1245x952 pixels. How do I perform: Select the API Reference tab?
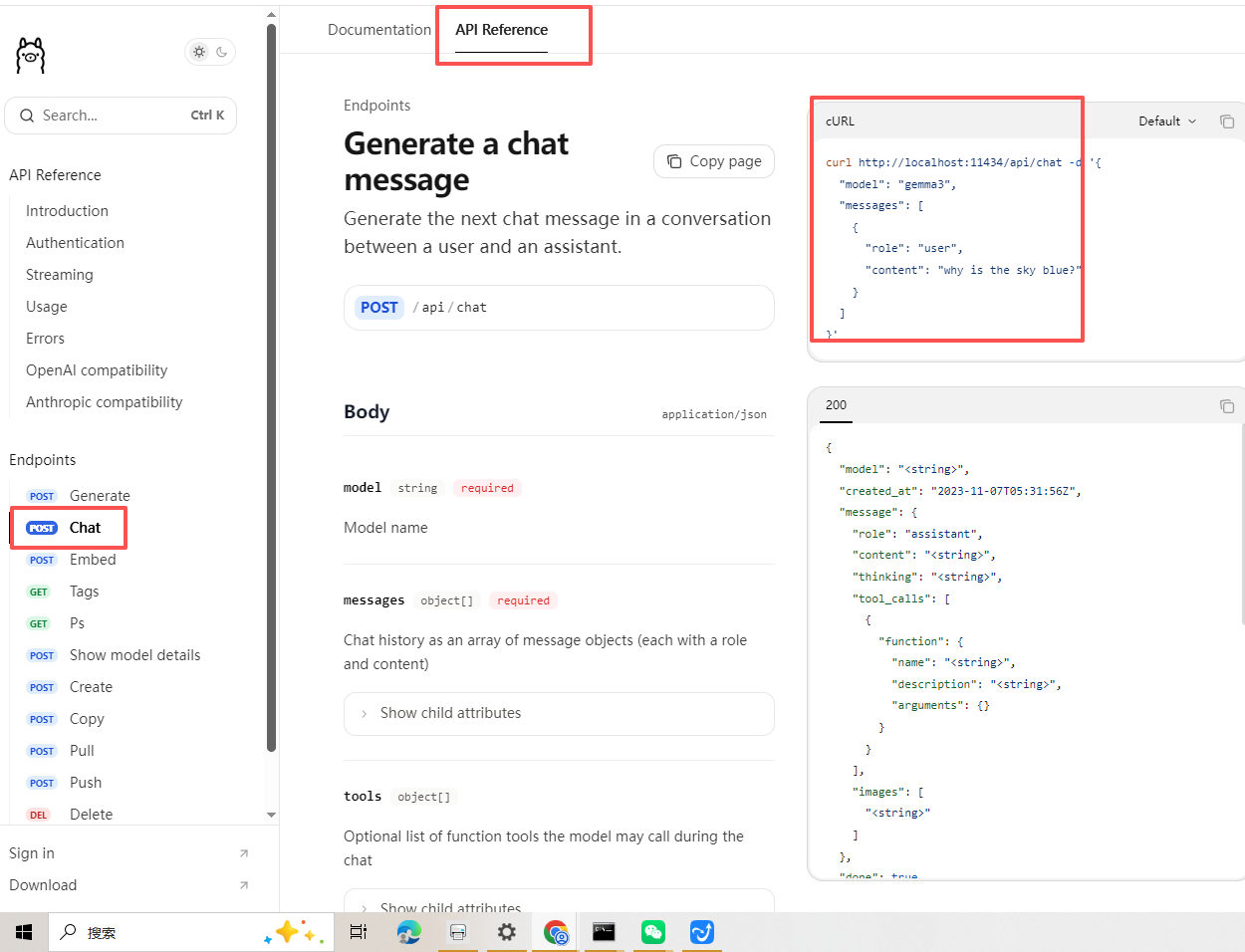click(501, 30)
